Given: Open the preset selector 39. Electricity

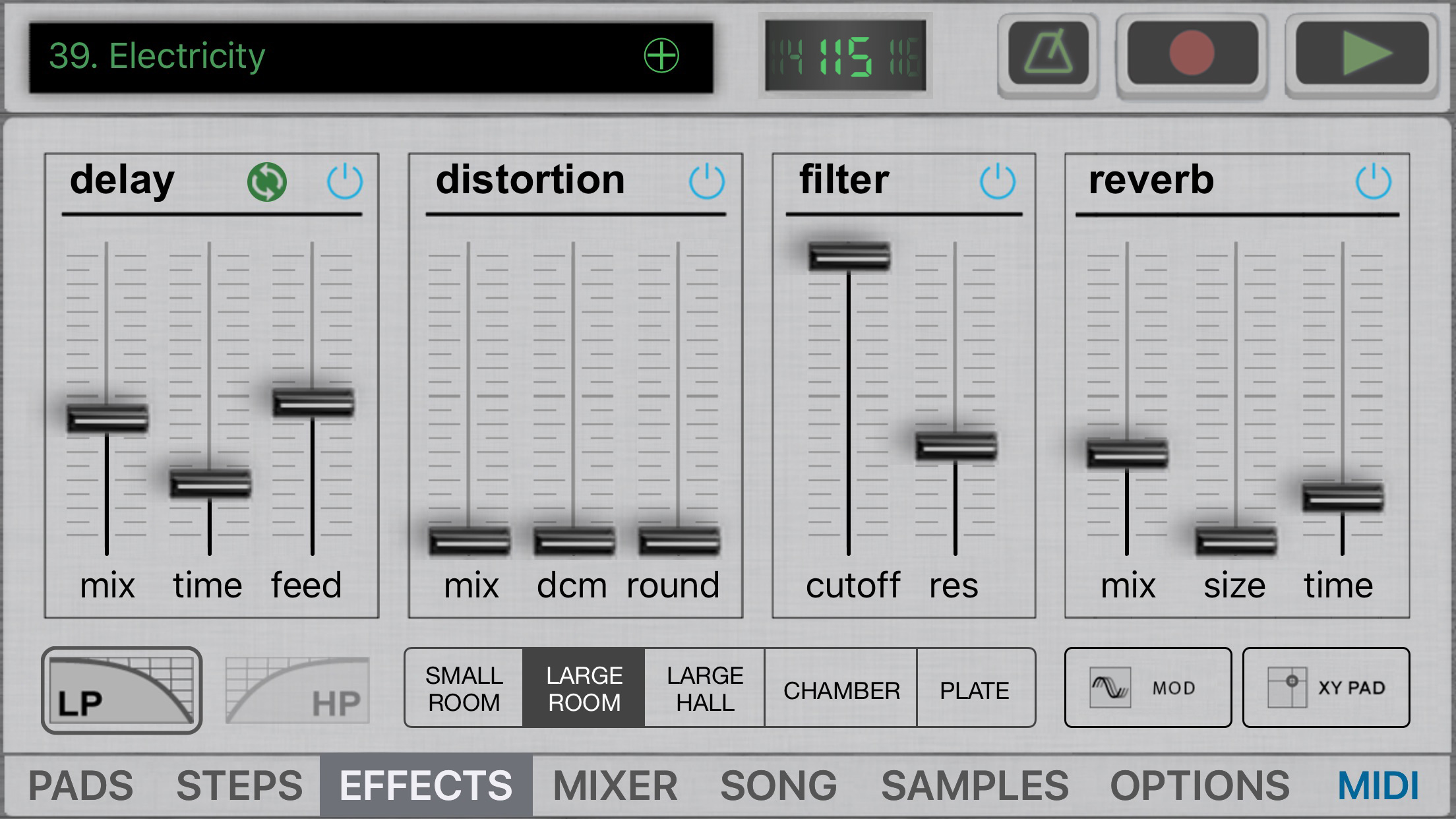Looking at the screenshot, I should [x=330, y=57].
